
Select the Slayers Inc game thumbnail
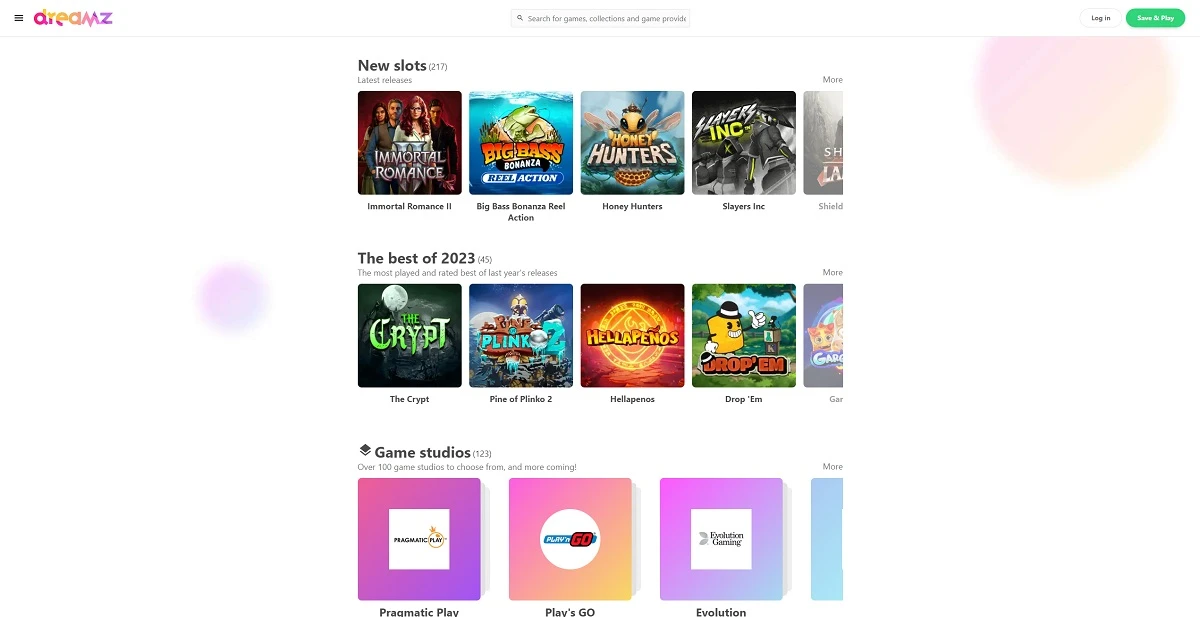tap(744, 143)
